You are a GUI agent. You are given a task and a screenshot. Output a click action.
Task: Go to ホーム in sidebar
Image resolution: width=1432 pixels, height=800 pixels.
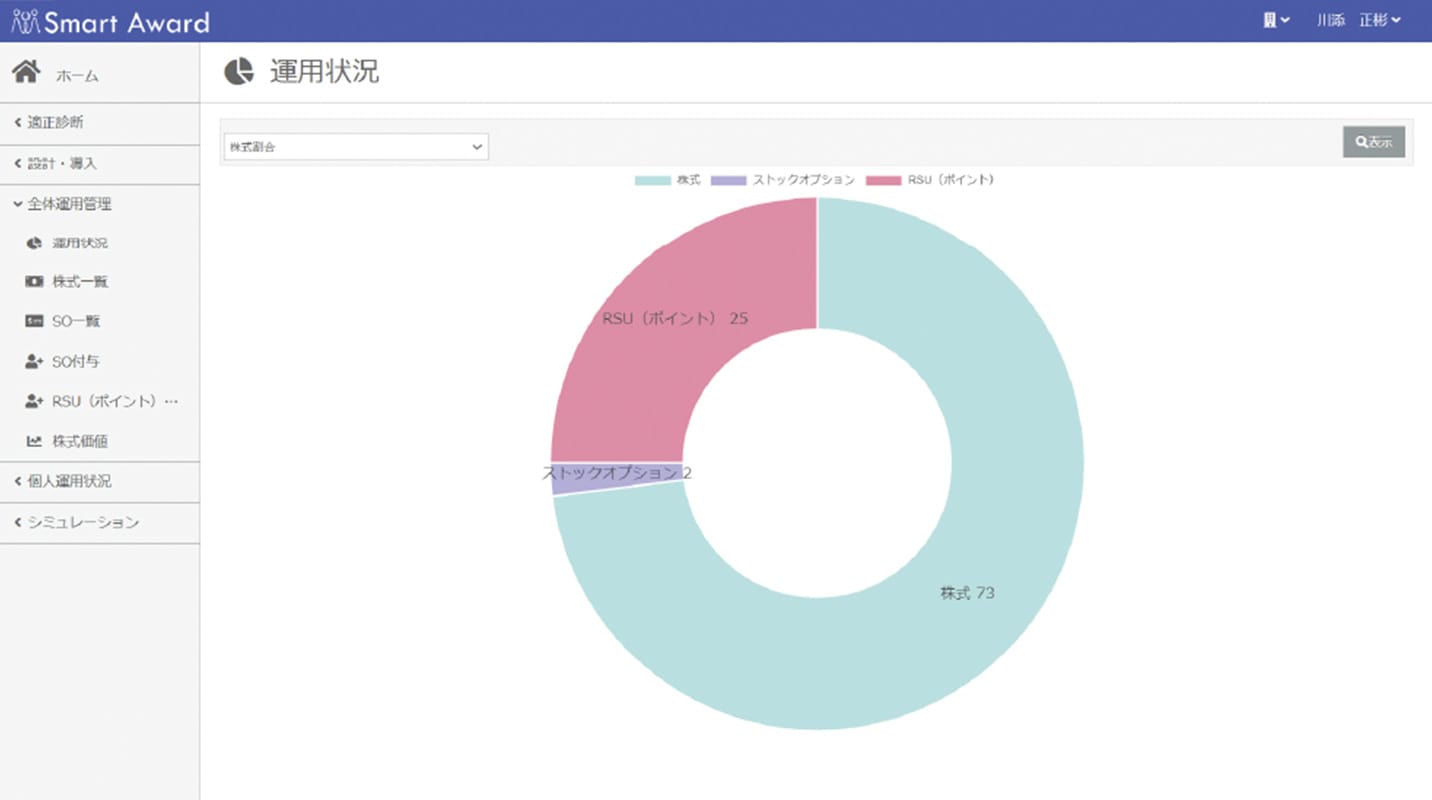coord(77,76)
